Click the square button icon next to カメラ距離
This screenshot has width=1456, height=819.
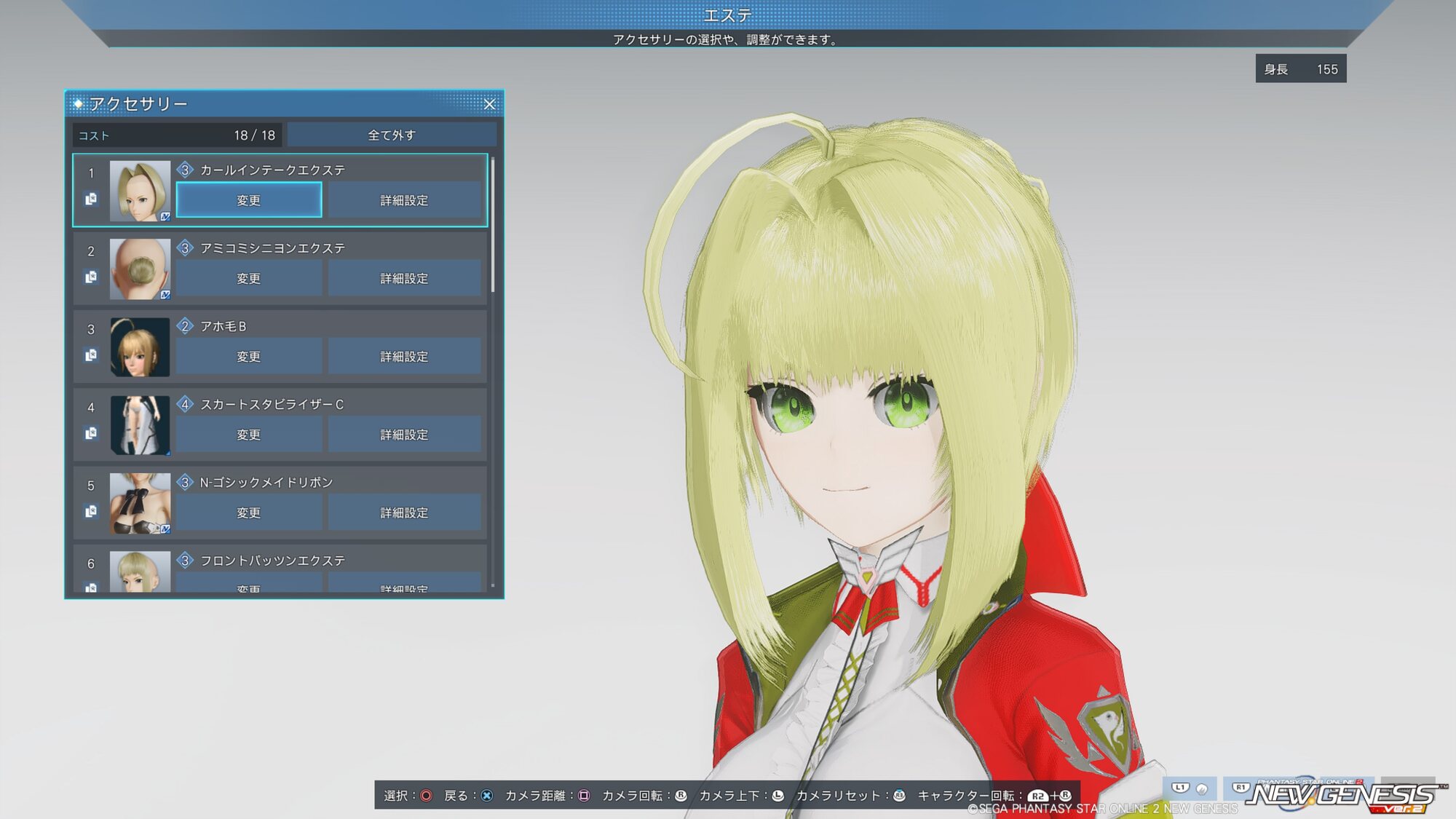584,796
